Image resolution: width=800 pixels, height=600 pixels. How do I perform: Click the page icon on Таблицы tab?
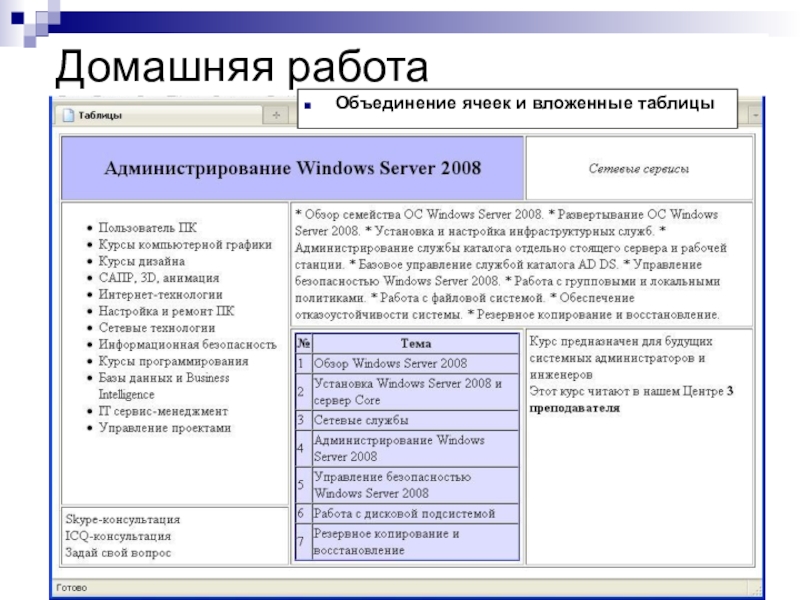[68, 115]
